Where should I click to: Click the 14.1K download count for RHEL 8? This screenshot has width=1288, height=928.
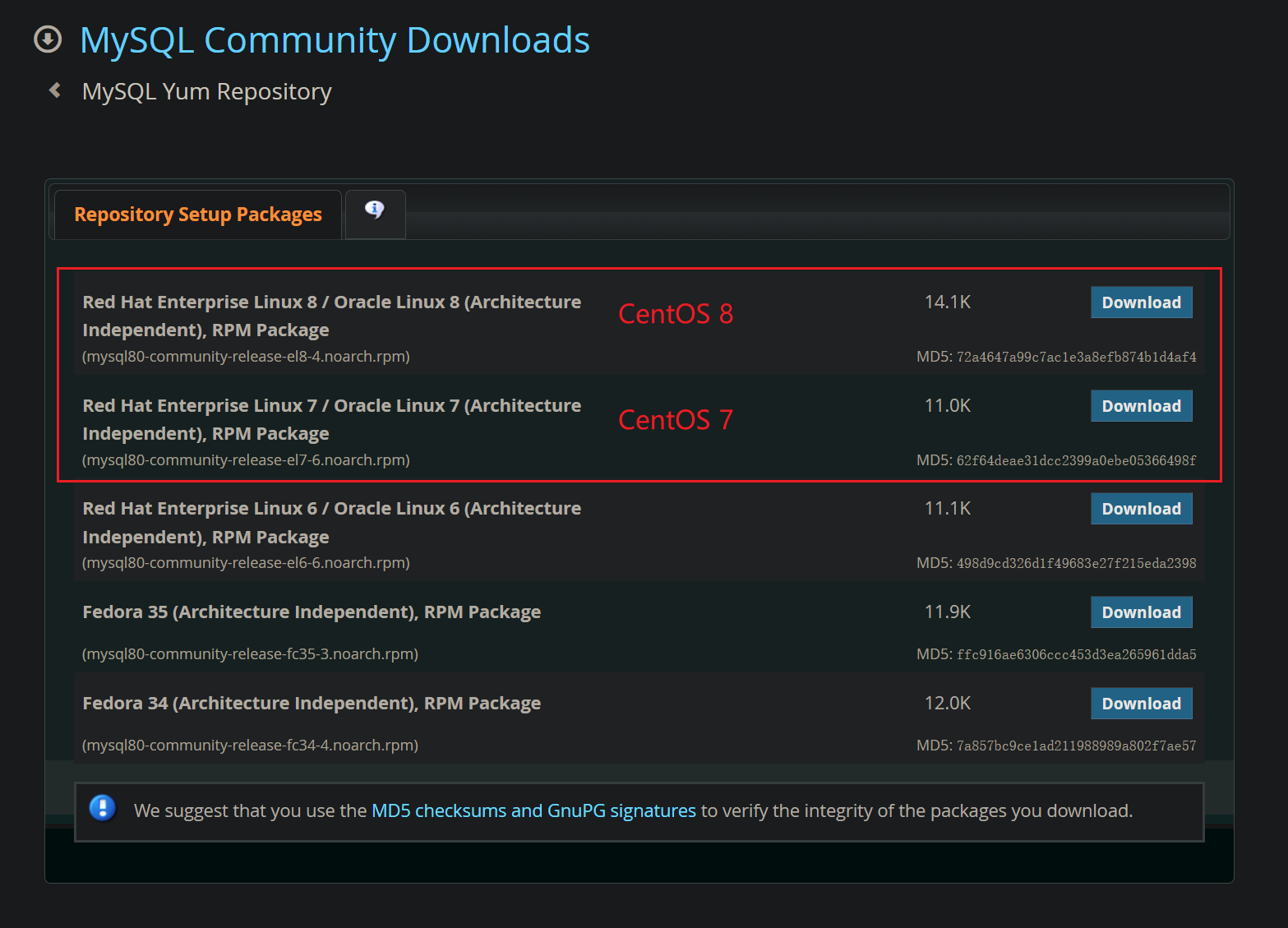pyautogui.click(x=947, y=302)
